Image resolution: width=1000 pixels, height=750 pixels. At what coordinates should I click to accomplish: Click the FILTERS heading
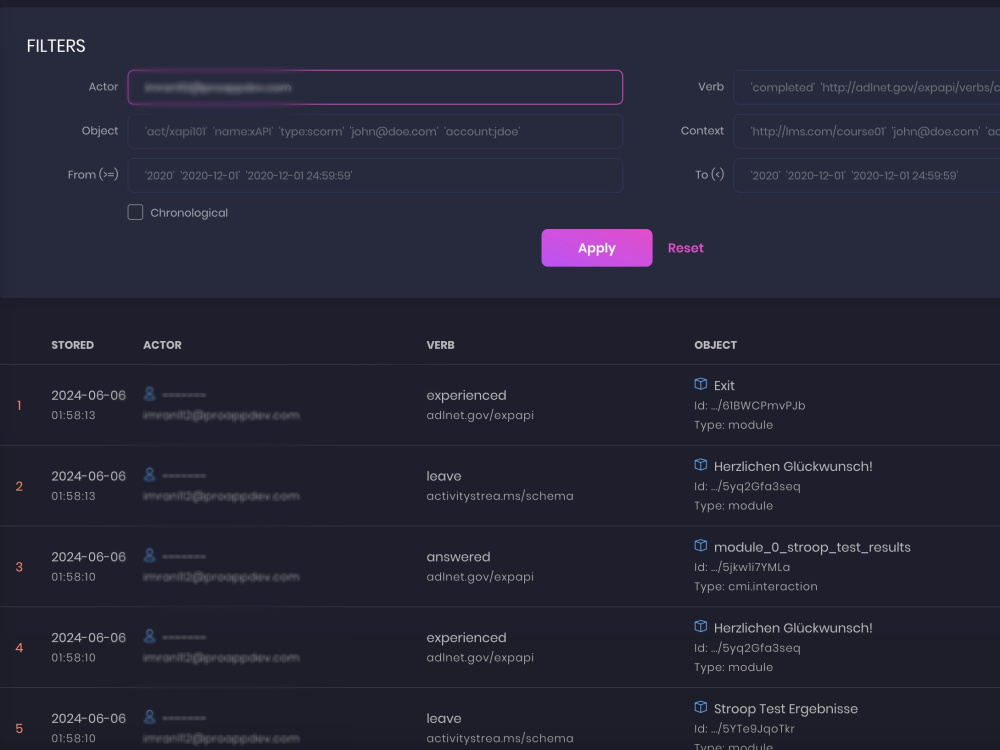tap(56, 46)
